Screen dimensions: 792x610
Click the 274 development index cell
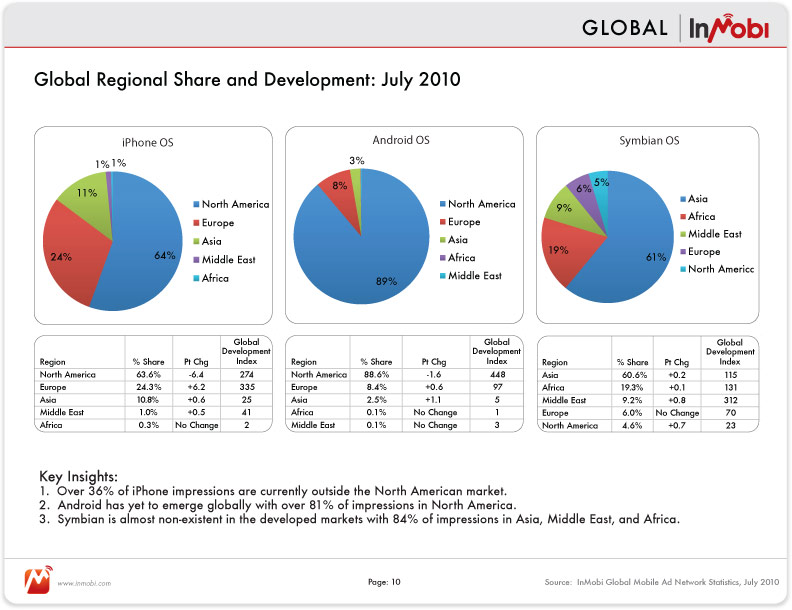pyautogui.click(x=246, y=375)
